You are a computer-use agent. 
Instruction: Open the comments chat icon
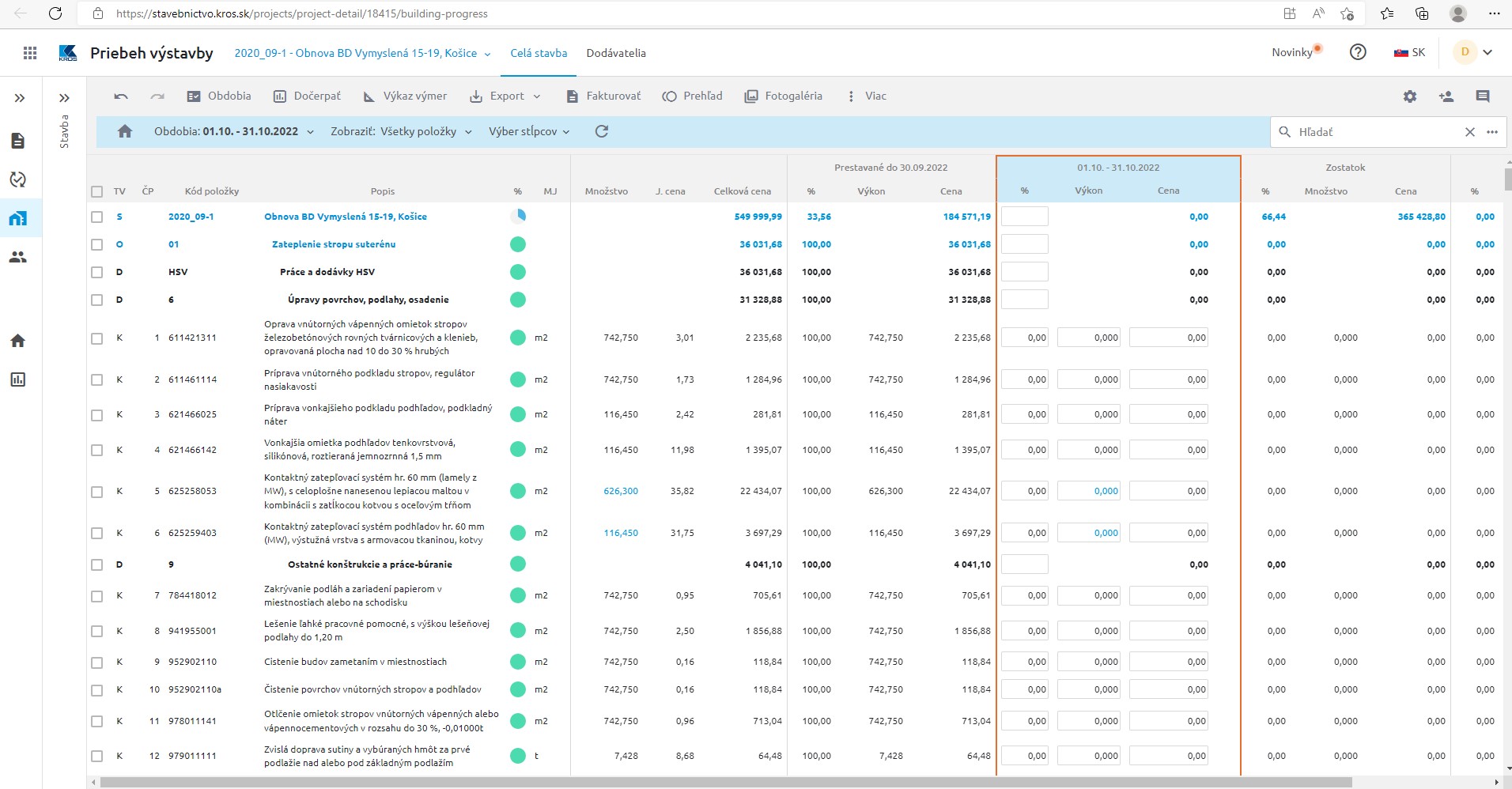[x=1482, y=96]
